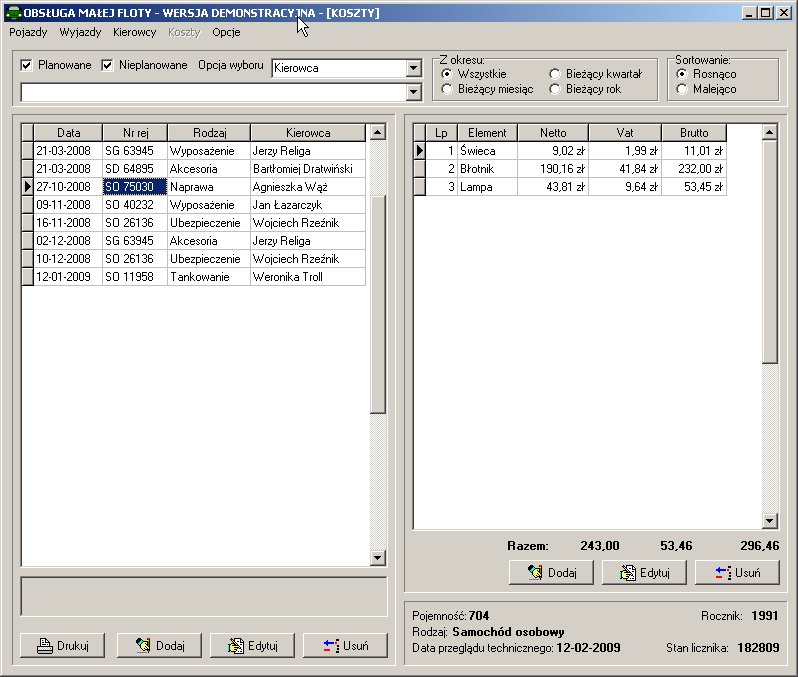Viewport: 798px width, 677px height.
Task: Click the row dated 02-12-2008
Action: [x=193, y=241]
